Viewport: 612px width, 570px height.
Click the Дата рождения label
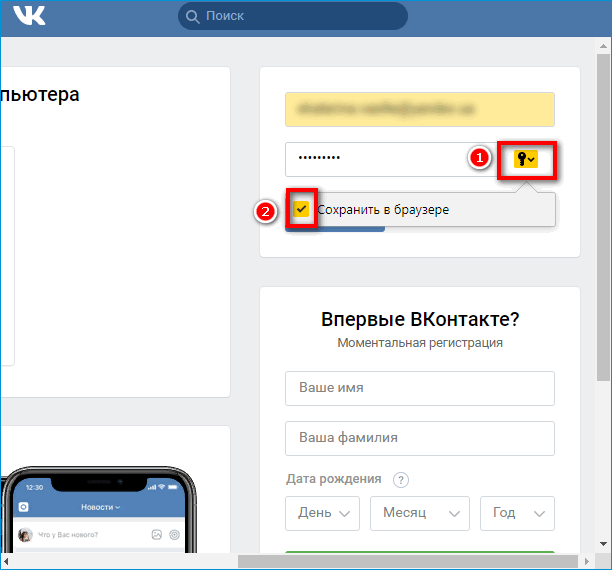[x=334, y=479]
